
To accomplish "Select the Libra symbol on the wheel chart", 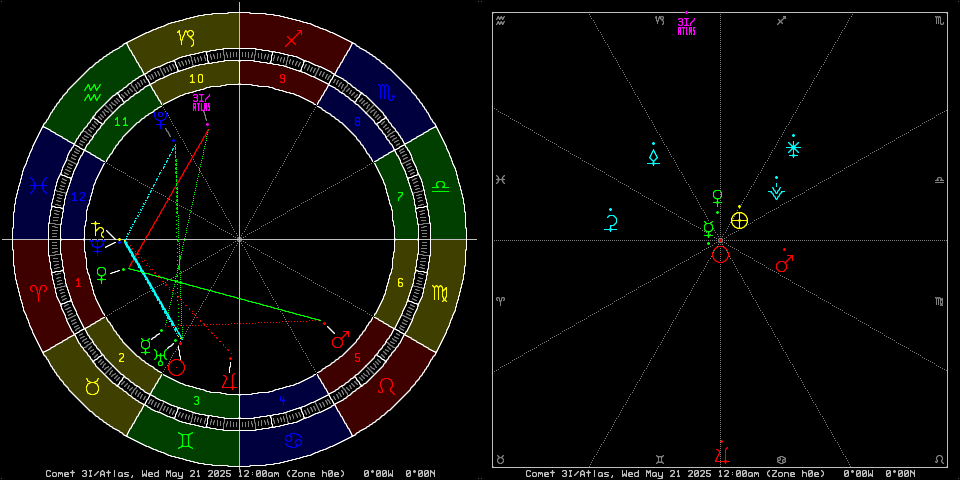I will pyautogui.click(x=440, y=186).
